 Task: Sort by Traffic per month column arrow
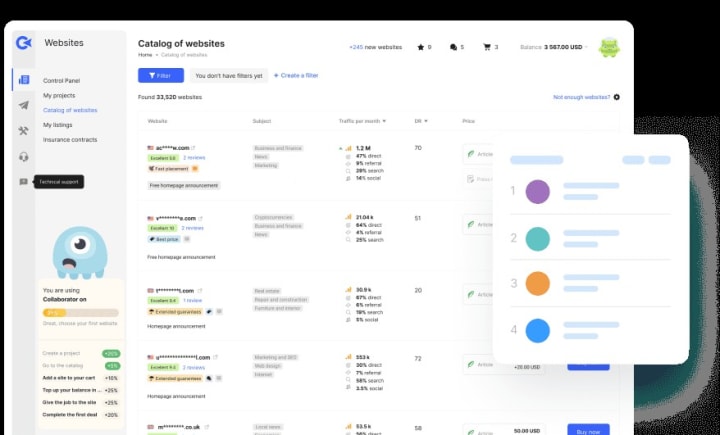(x=384, y=121)
